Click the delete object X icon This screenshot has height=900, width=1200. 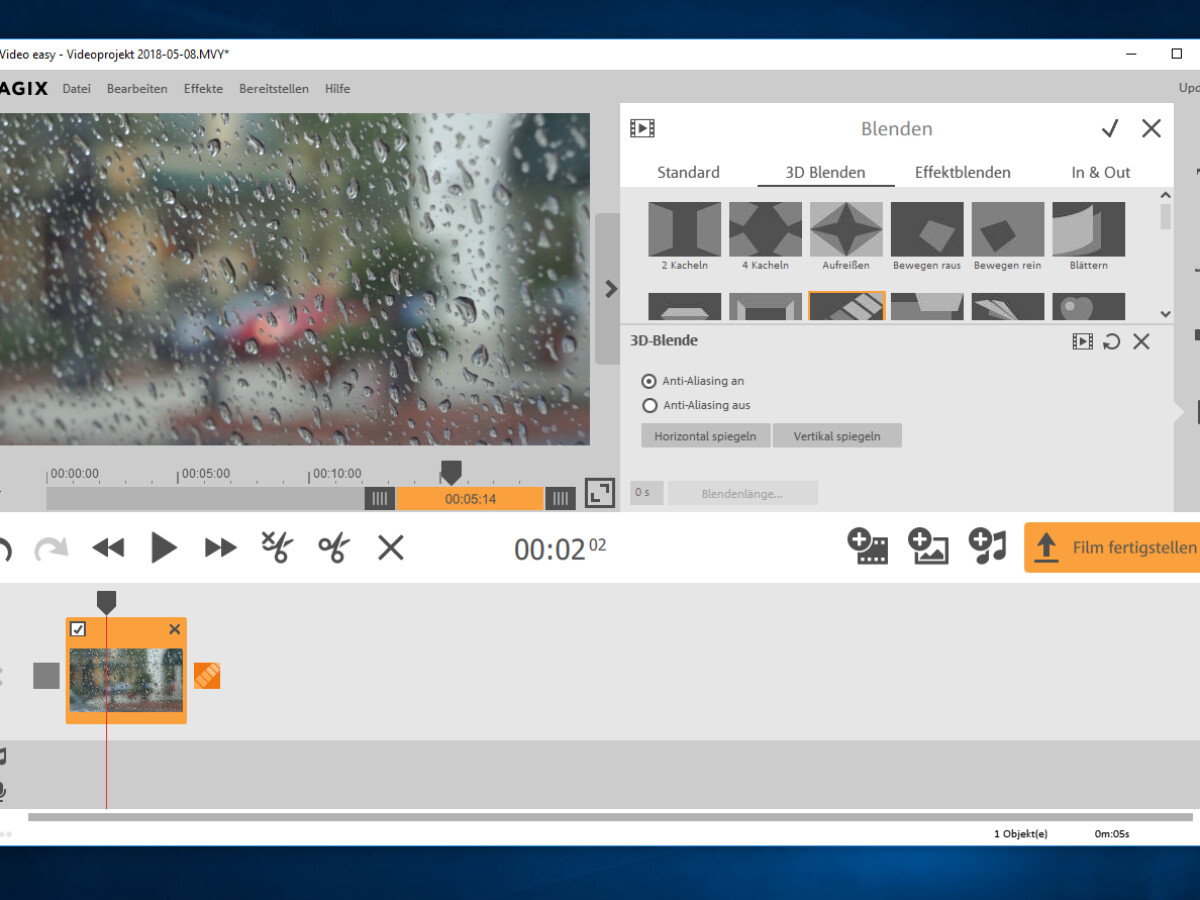pos(390,547)
